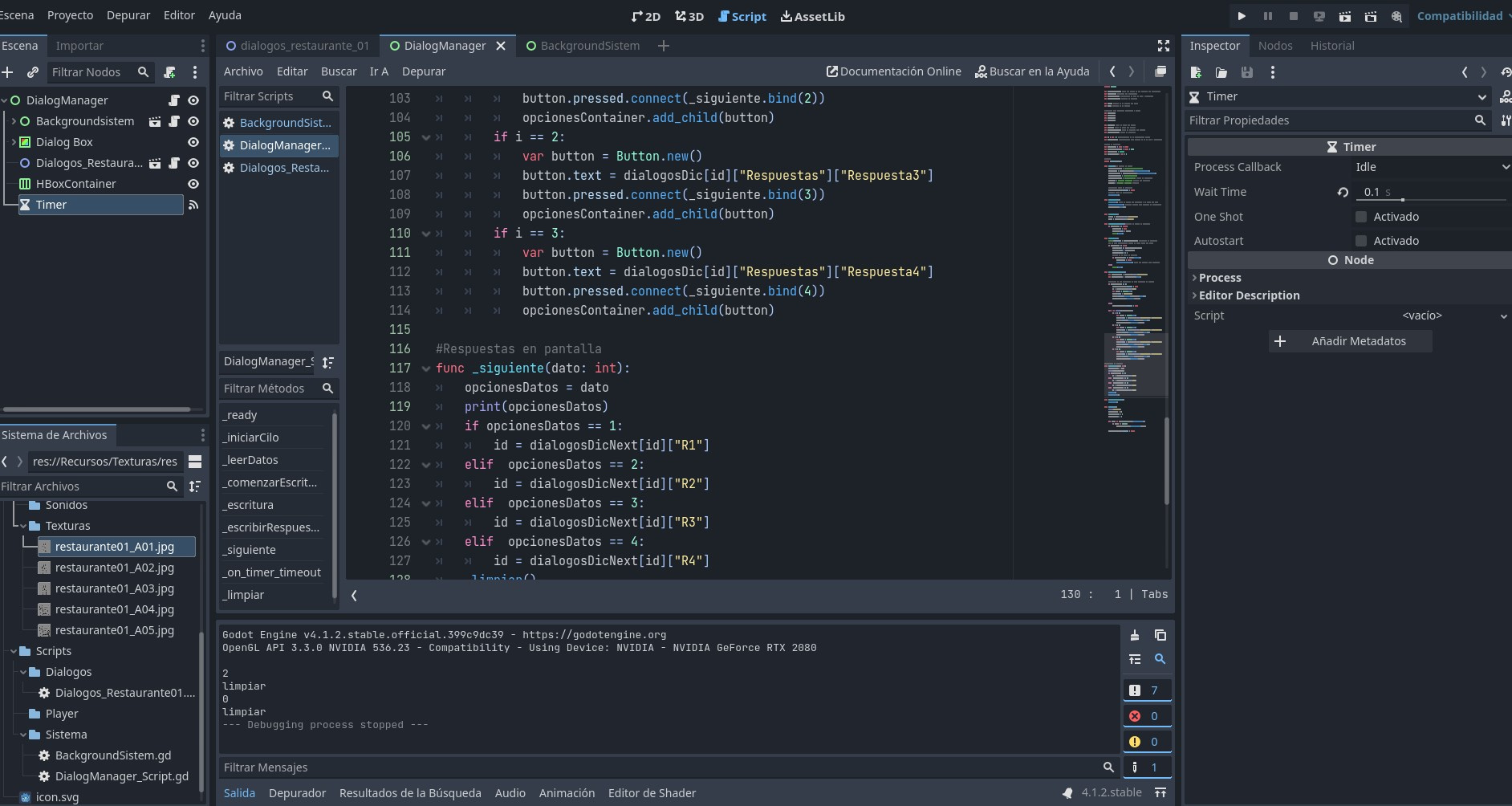Instantiate child scene with link icon

tap(33, 72)
